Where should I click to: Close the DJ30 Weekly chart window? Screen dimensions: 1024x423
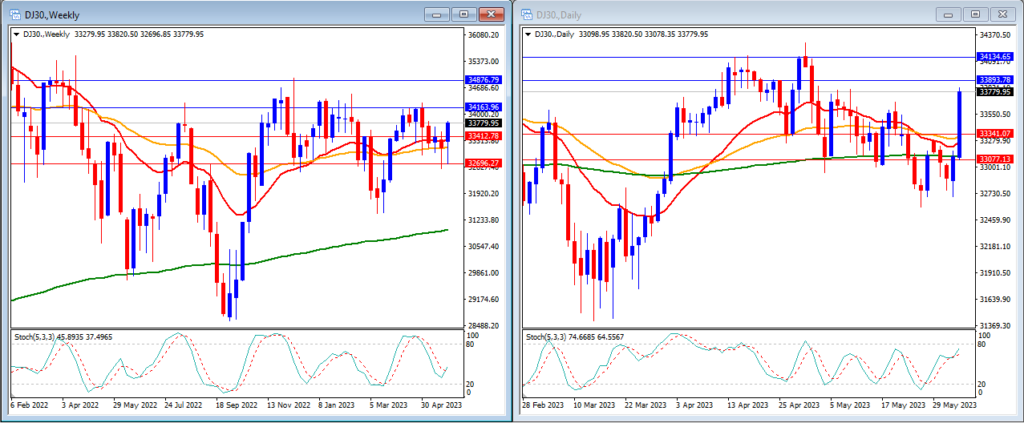click(492, 14)
